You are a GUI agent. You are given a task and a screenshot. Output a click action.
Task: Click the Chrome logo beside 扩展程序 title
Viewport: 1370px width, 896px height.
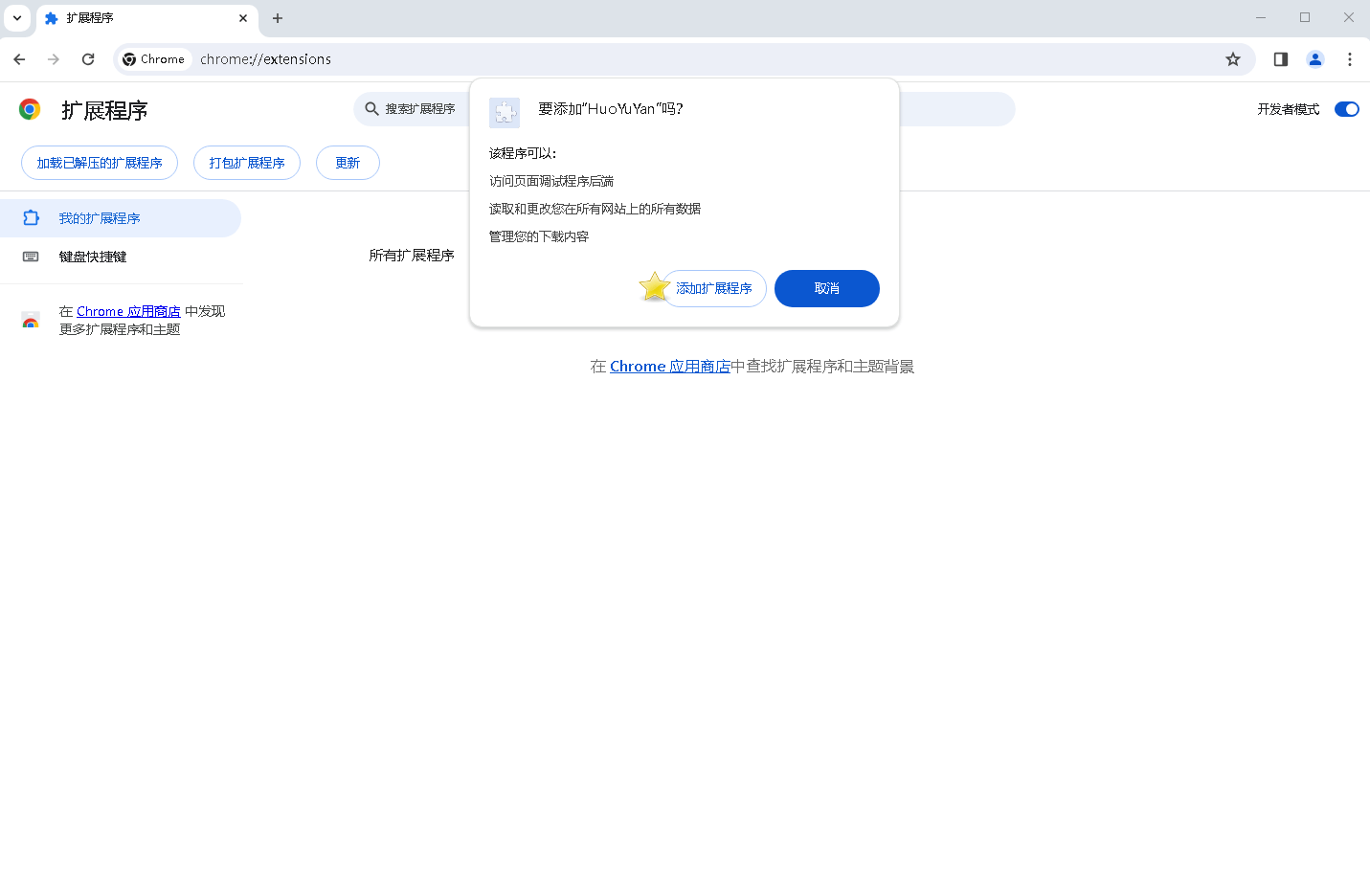pos(30,109)
